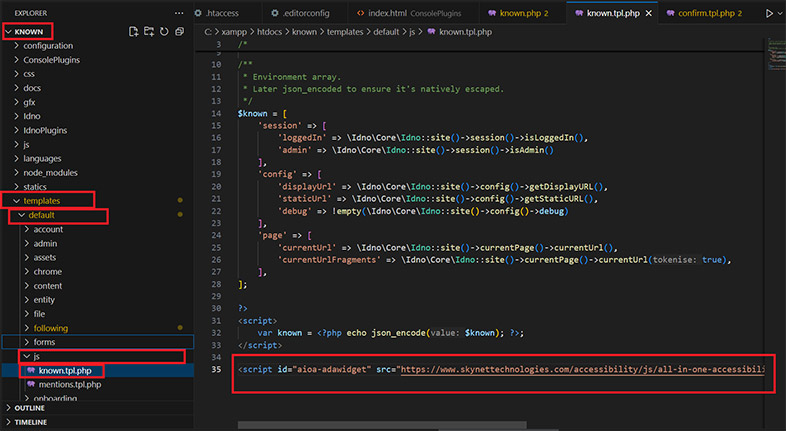Expand the entity folder

(x=44, y=300)
